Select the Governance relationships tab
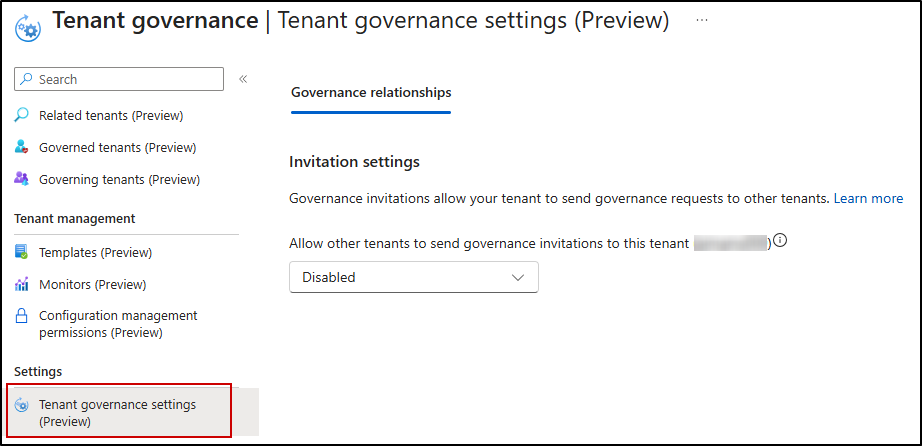This screenshot has height=446, width=922. (x=371, y=93)
